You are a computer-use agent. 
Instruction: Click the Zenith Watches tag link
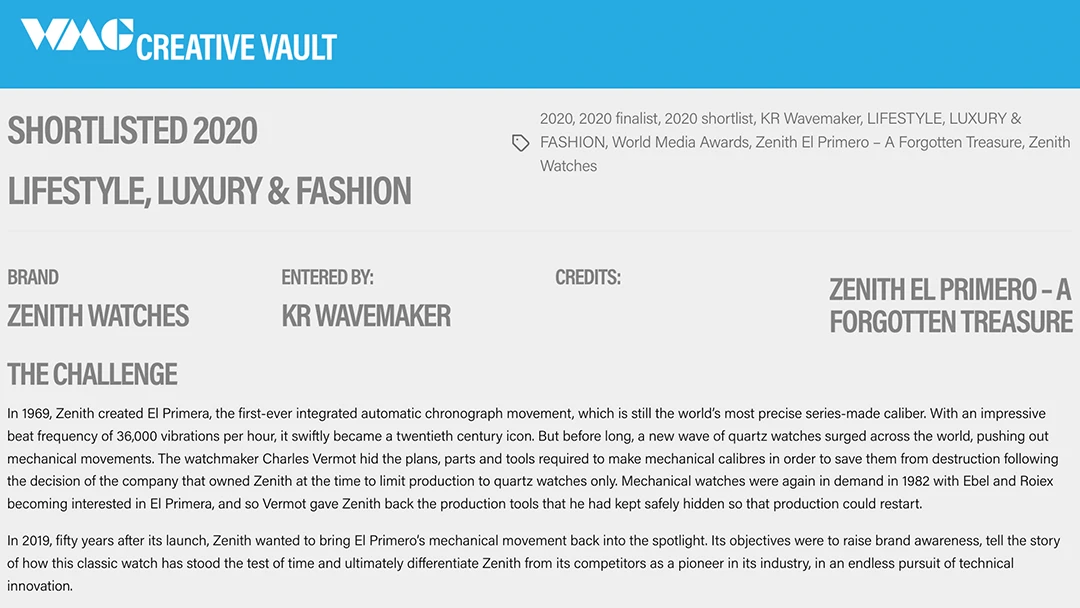(1048, 143)
